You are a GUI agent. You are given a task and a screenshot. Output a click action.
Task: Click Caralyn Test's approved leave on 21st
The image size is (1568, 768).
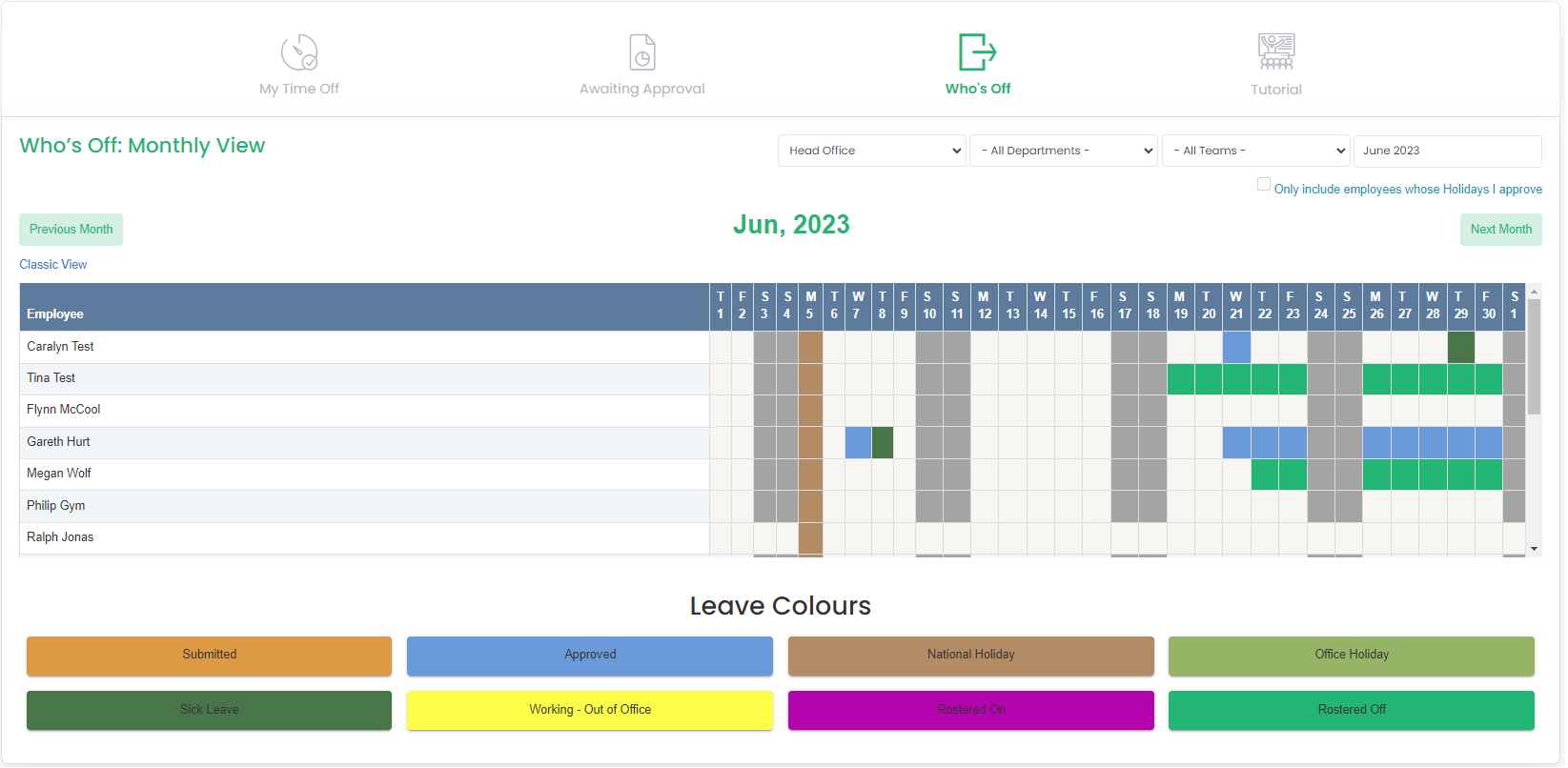tap(1236, 347)
